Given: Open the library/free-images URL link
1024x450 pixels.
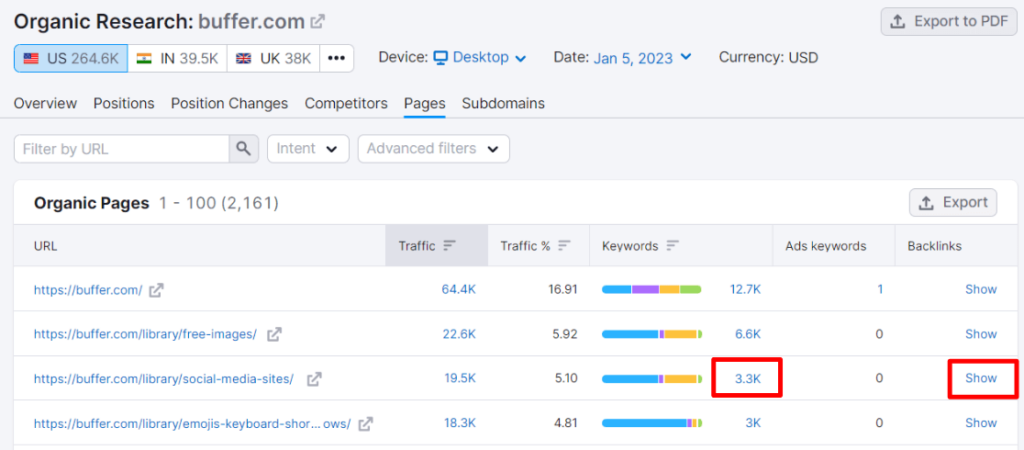Looking at the screenshot, I should click(146, 334).
